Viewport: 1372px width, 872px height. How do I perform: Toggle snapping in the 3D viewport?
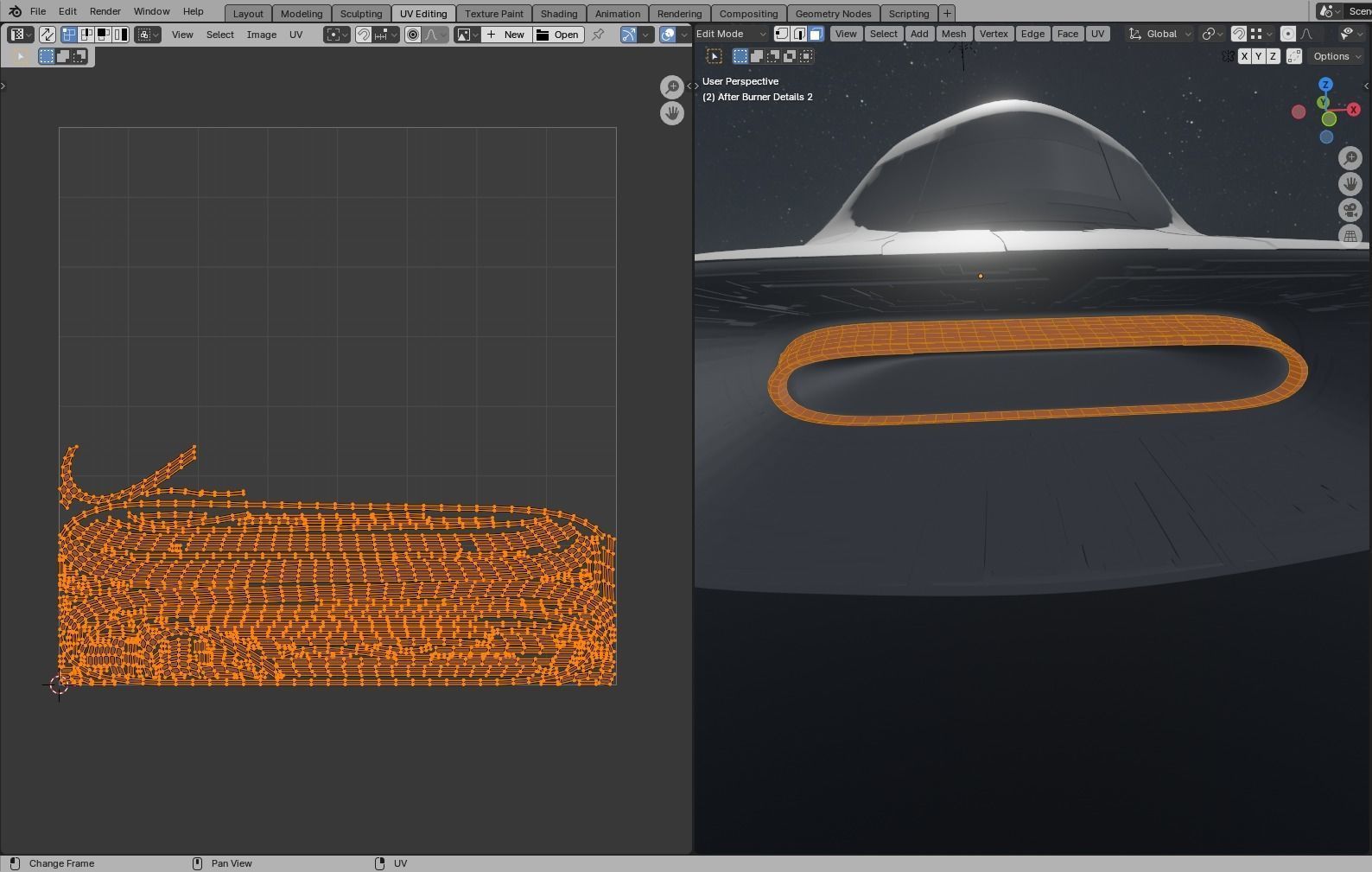1238,34
